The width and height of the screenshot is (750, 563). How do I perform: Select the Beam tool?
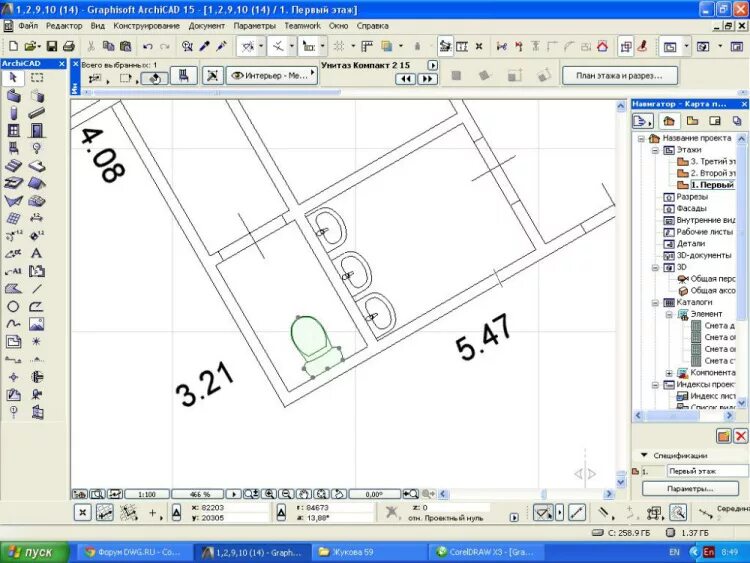pos(37,113)
